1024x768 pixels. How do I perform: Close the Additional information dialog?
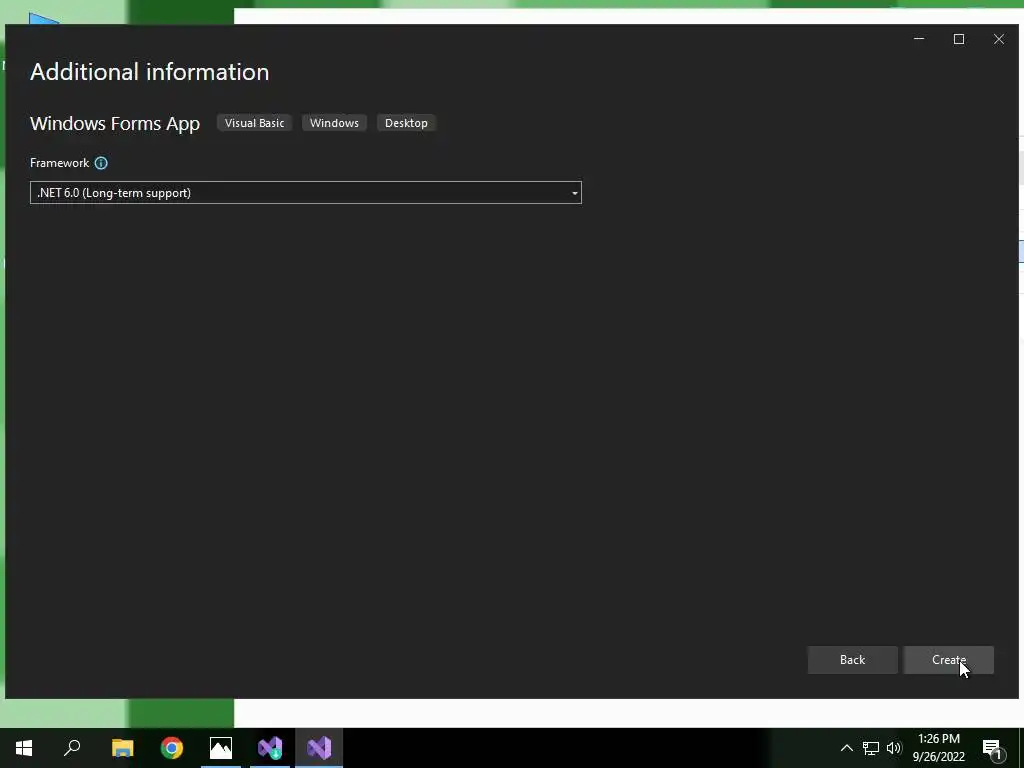coord(999,39)
